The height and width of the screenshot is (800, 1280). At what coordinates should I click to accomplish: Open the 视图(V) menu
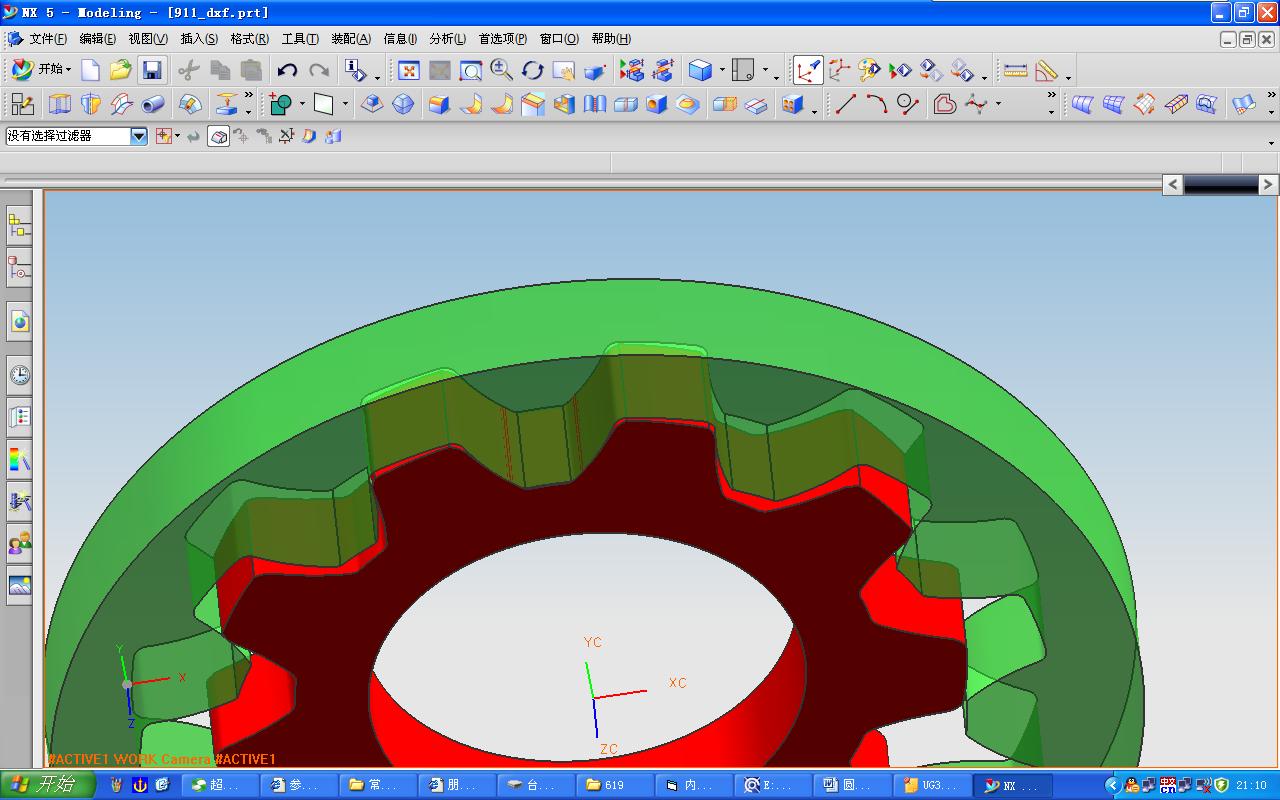click(x=148, y=39)
